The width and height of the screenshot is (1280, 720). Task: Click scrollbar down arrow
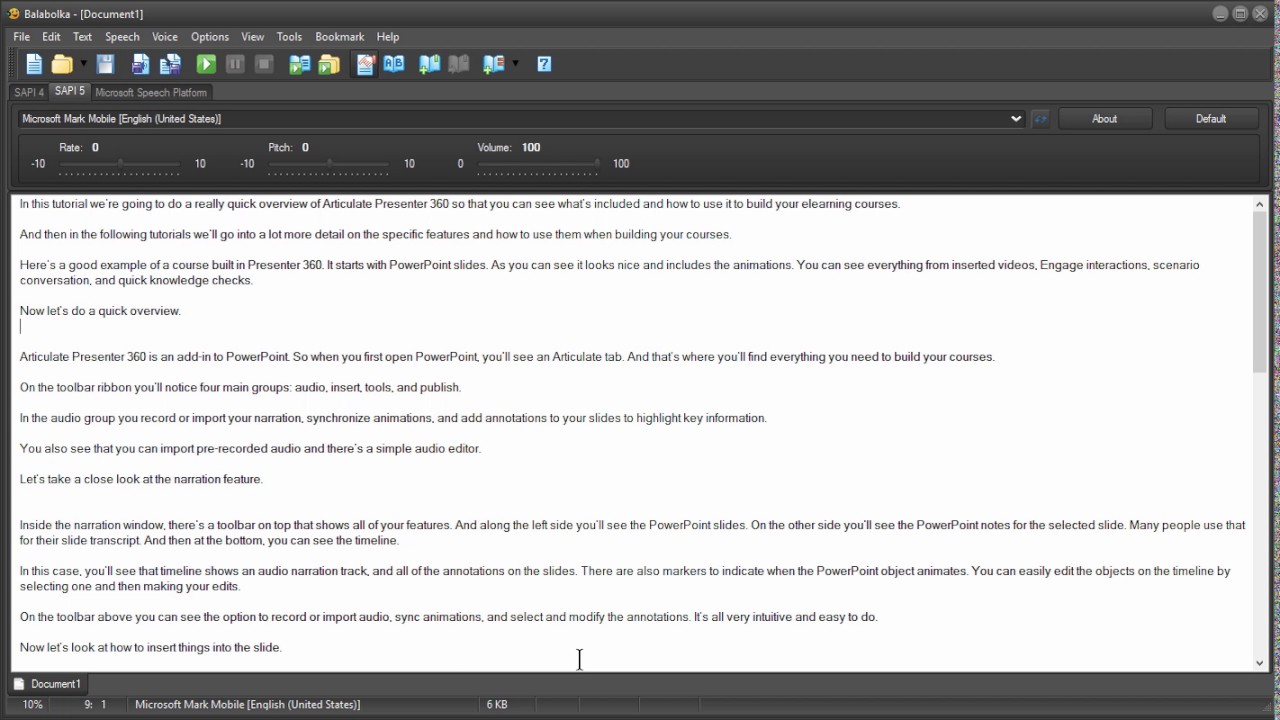(1259, 662)
